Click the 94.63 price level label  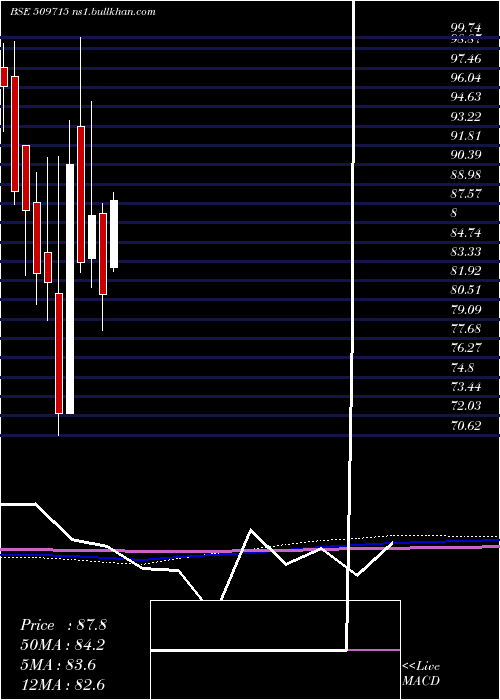466,97
